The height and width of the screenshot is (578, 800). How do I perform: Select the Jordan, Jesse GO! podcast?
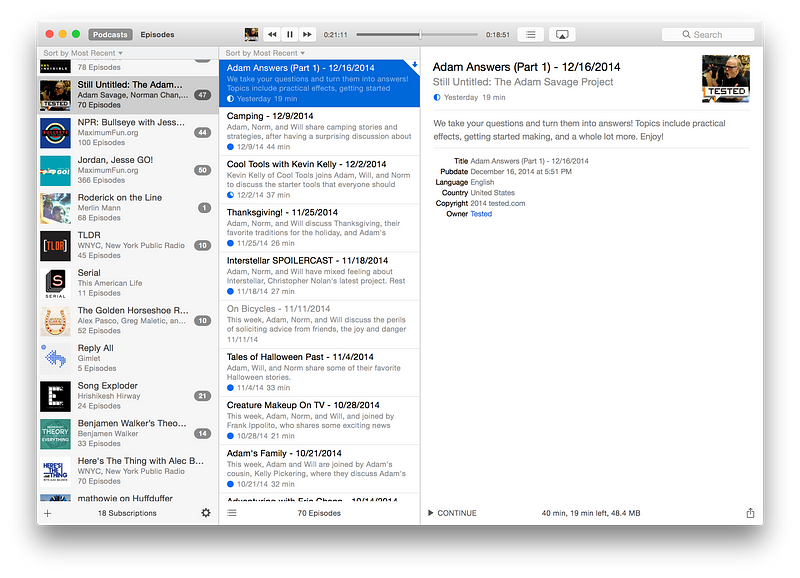coord(128,170)
